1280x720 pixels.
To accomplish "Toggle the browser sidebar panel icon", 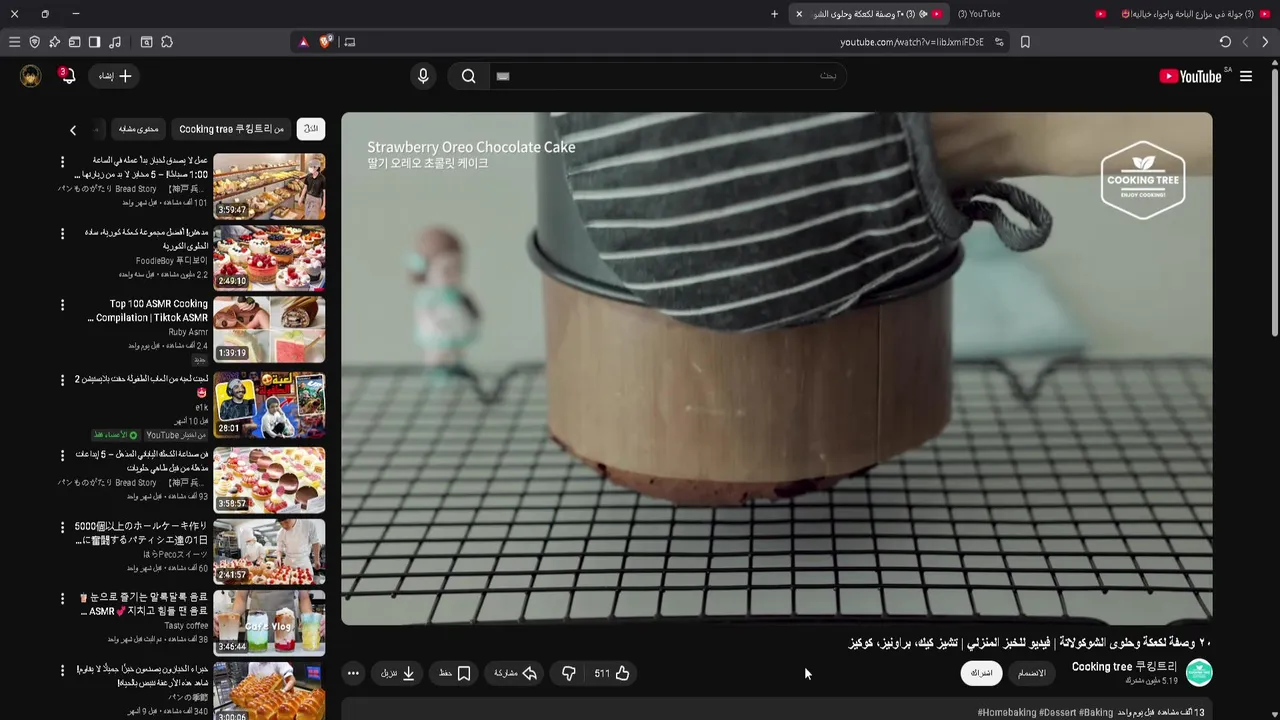I will click(94, 42).
